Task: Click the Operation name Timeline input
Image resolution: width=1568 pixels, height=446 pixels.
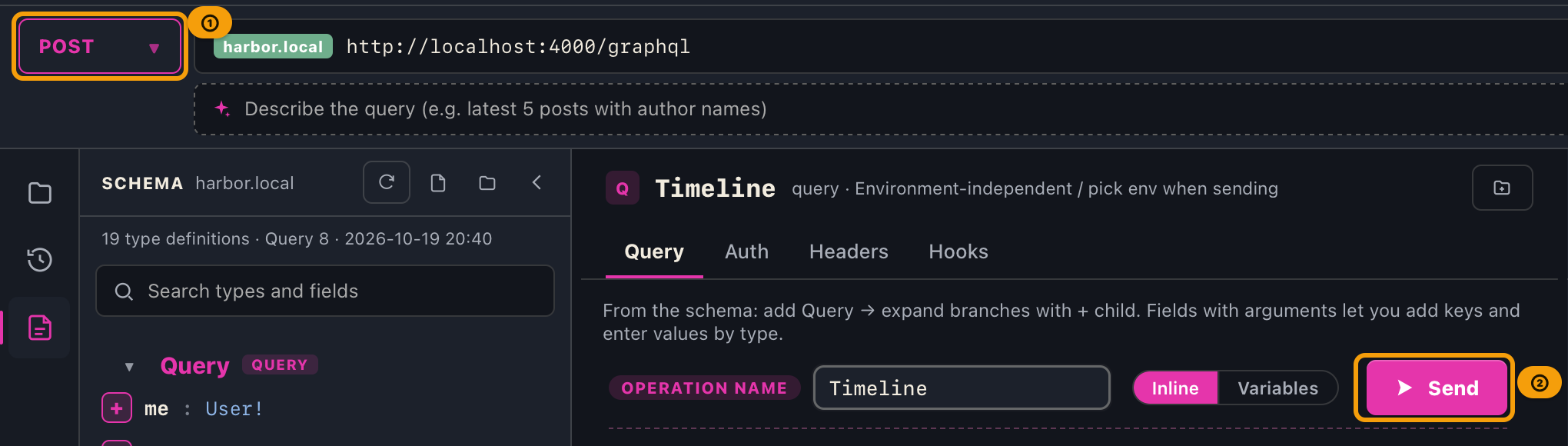Action: [x=962, y=388]
